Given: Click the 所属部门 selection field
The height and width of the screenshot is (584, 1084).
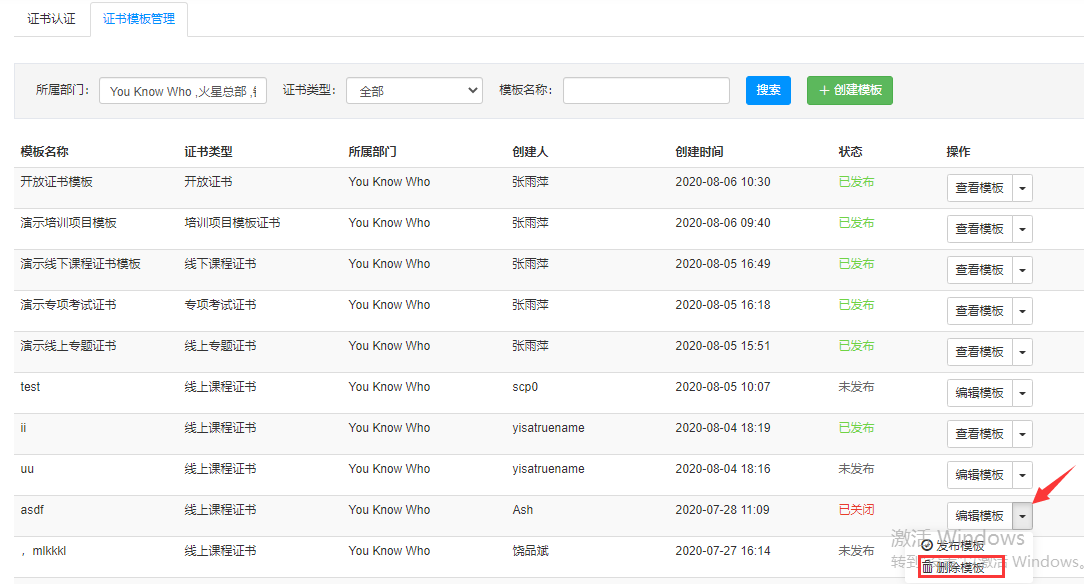Looking at the screenshot, I should tap(183, 91).
